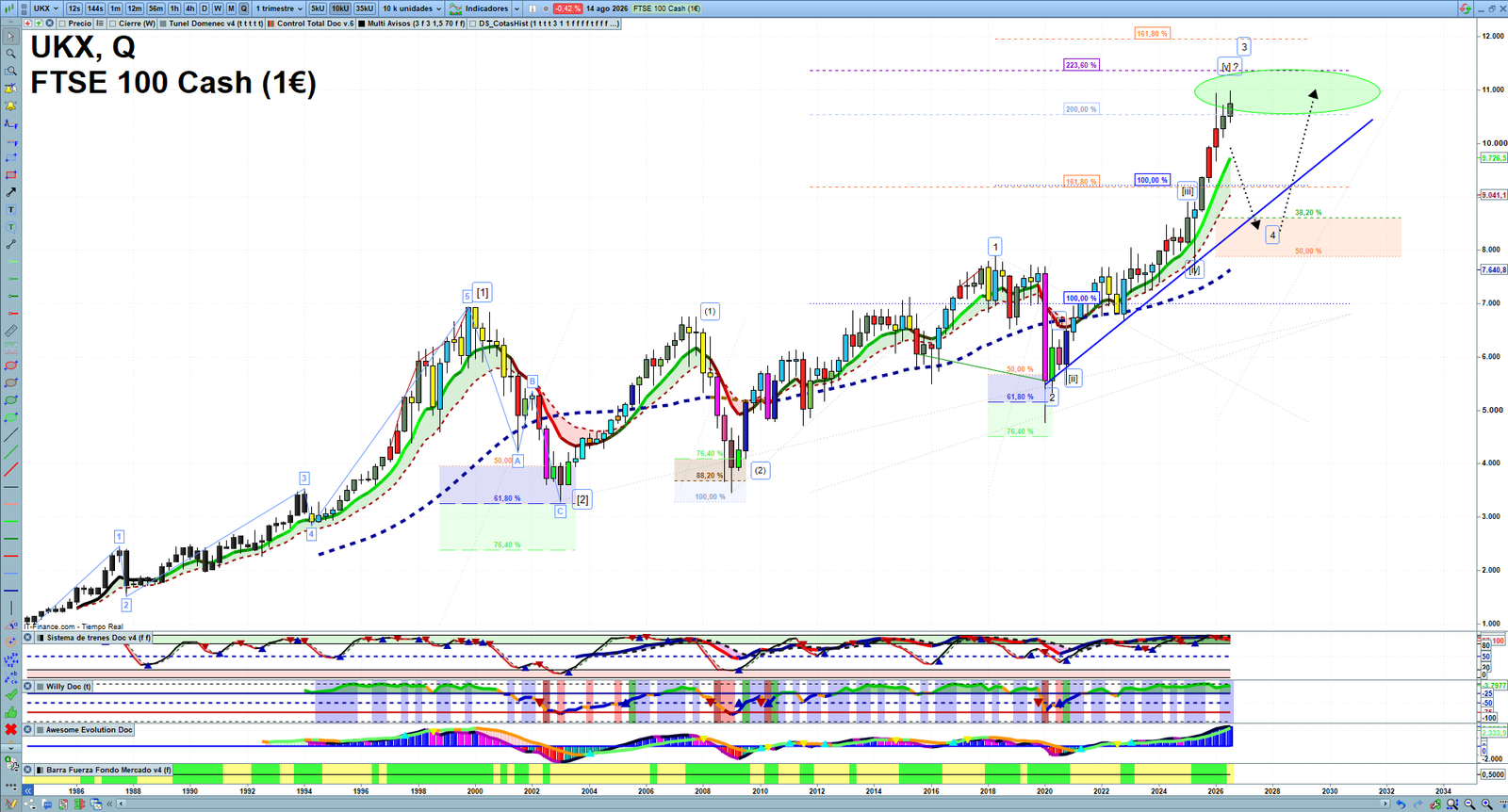Image resolution: width=1508 pixels, height=812 pixels.
Task: Click the swatch beside Willy Doc (t)
Action: click(40, 686)
